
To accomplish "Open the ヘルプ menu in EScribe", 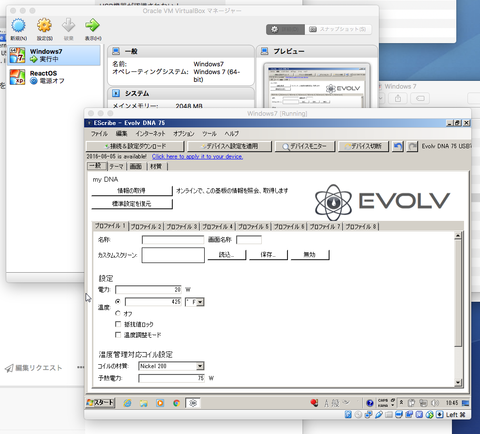I will (232, 134).
